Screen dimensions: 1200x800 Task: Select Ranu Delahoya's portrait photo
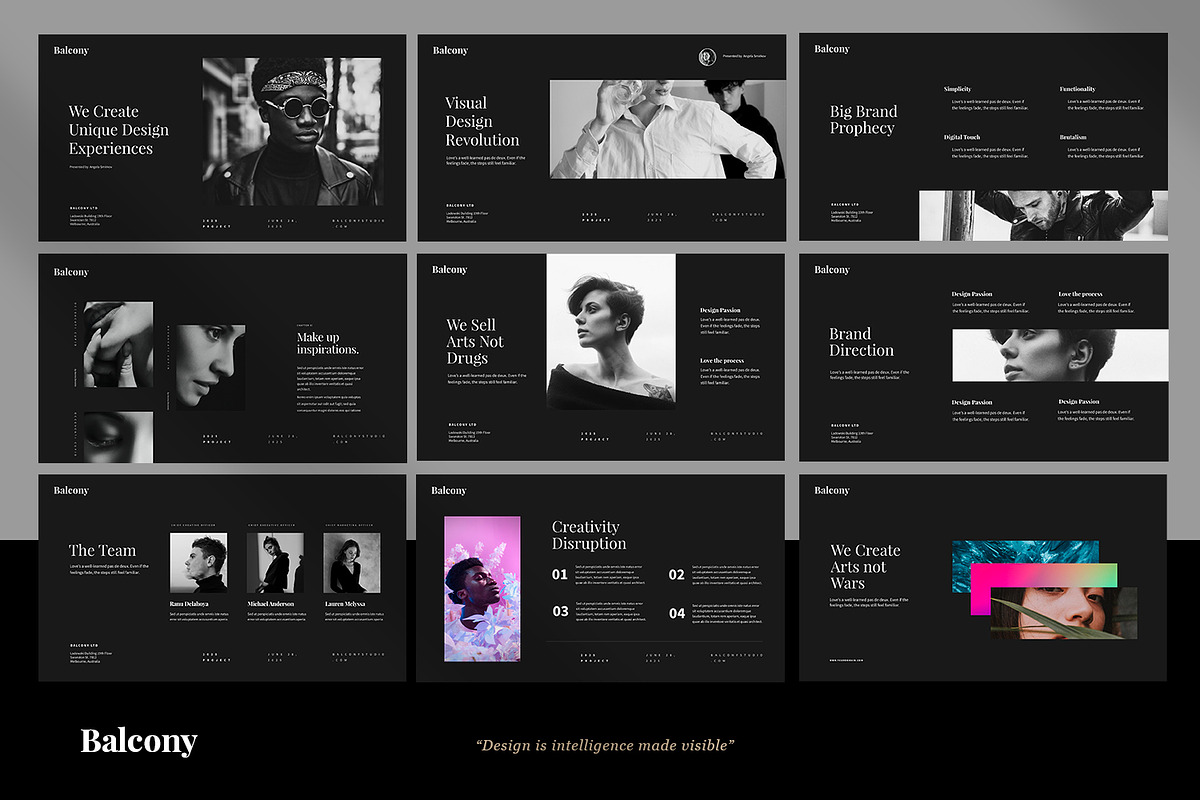[x=198, y=563]
